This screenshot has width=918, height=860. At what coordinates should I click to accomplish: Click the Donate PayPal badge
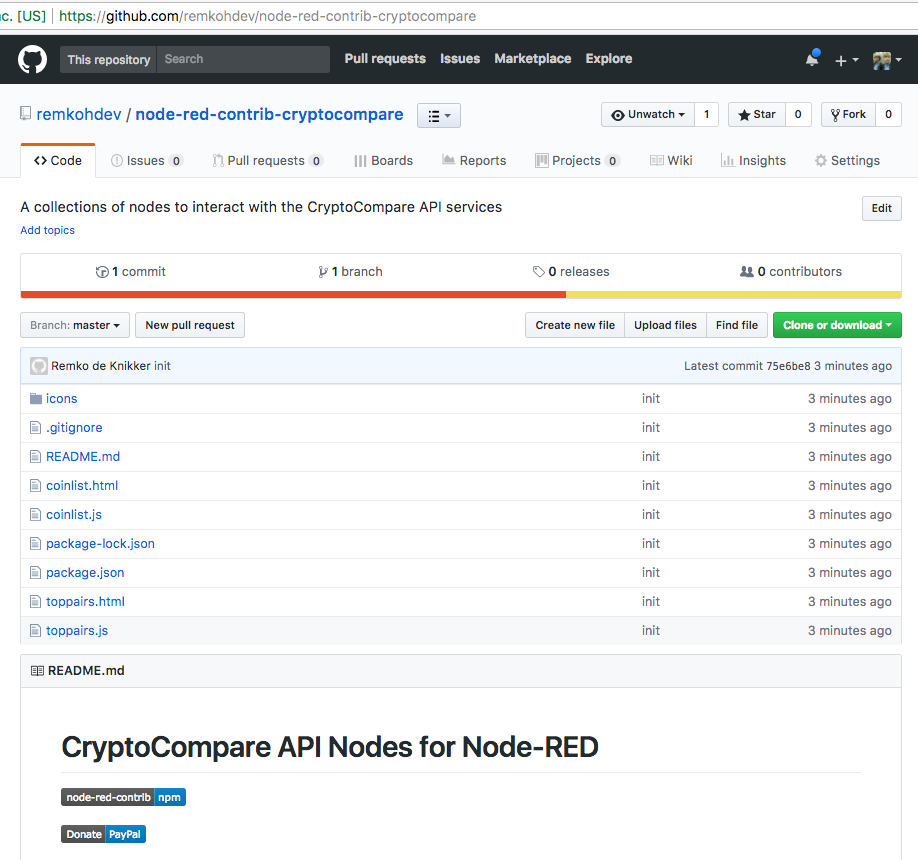[x=104, y=834]
